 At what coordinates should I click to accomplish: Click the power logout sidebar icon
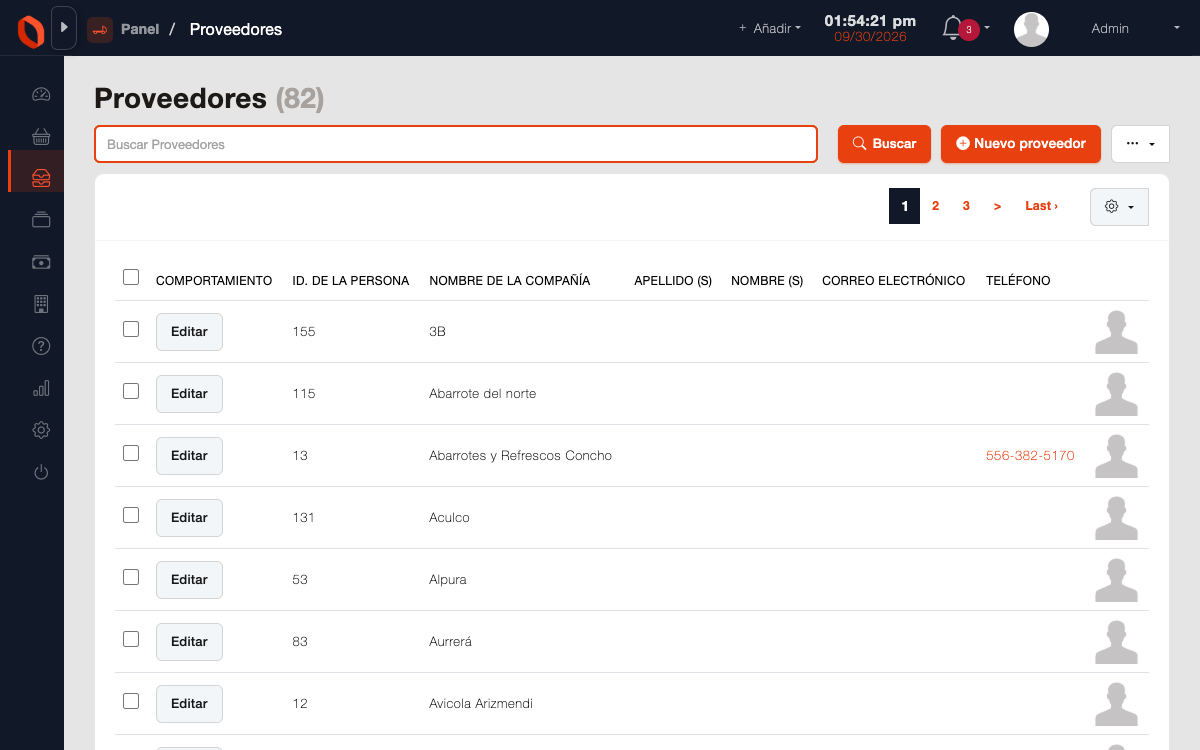click(x=41, y=472)
